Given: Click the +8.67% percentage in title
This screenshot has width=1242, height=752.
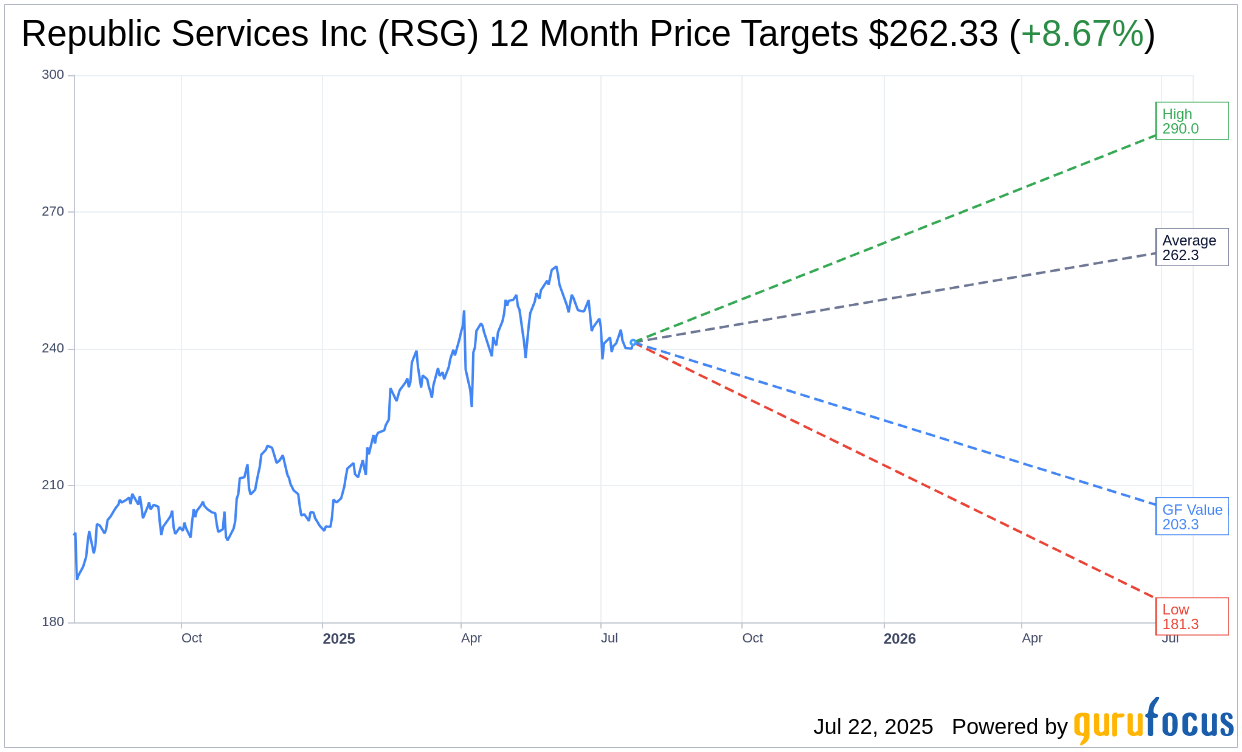Looking at the screenshot, I should point(1081,35).
